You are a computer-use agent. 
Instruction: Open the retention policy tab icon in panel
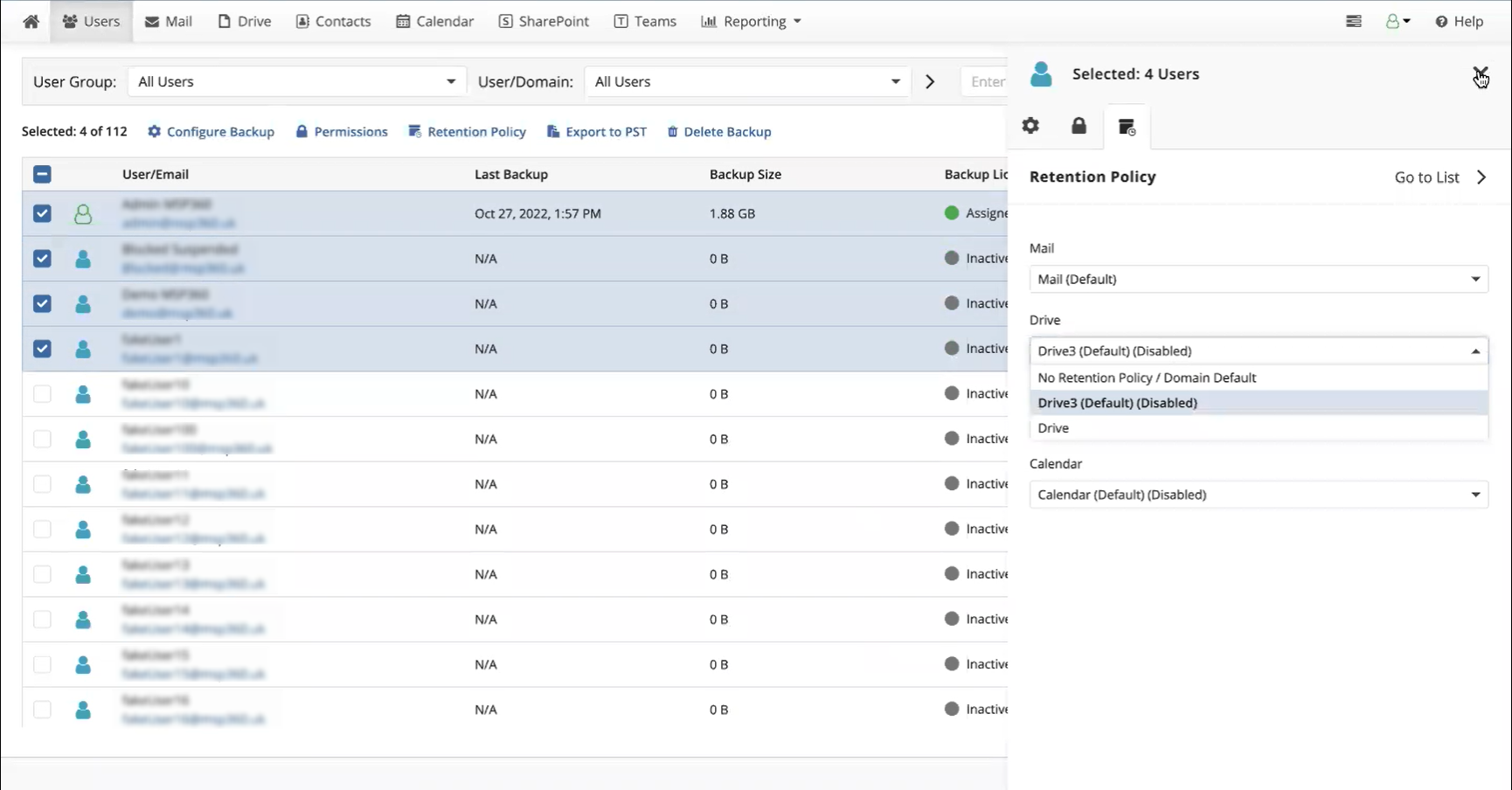(x=1127, y=128)
